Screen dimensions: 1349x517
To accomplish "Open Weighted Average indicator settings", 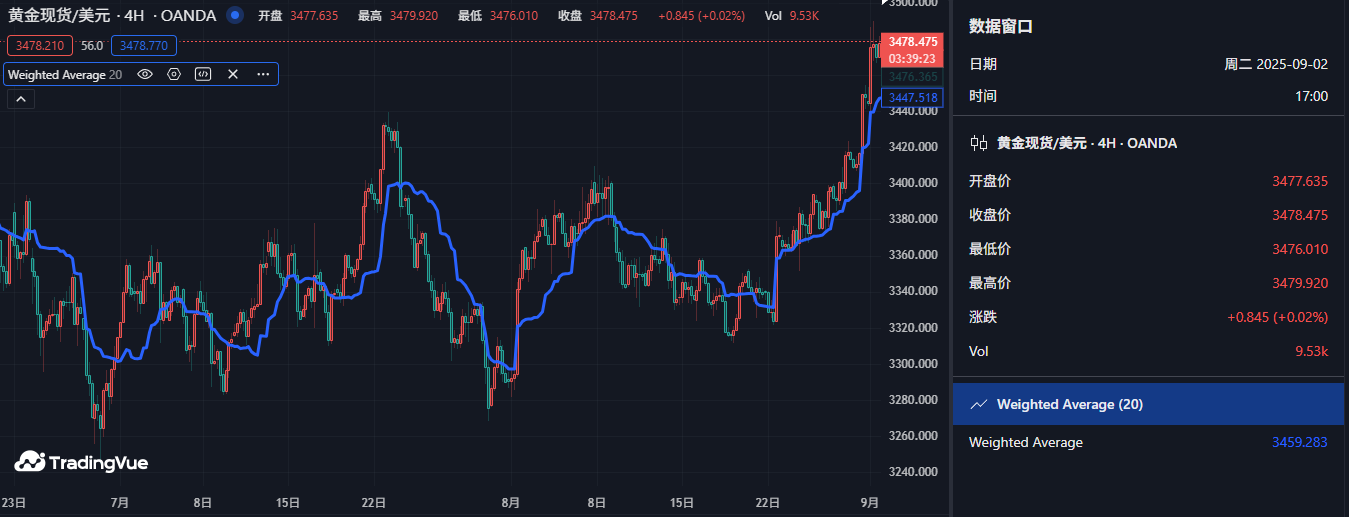I will (x=174, y=74).
